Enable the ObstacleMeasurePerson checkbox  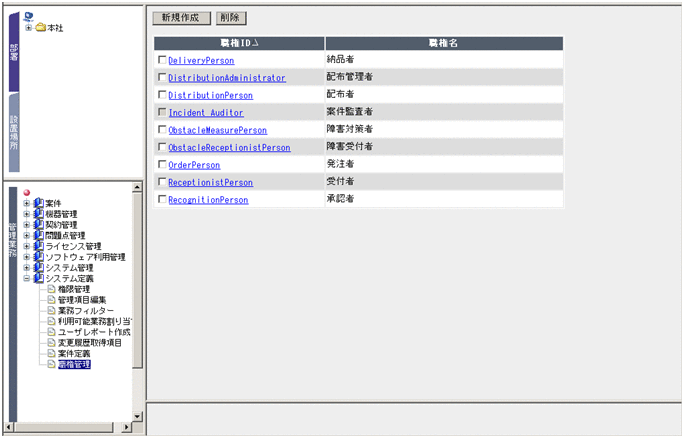pos(162,130)
